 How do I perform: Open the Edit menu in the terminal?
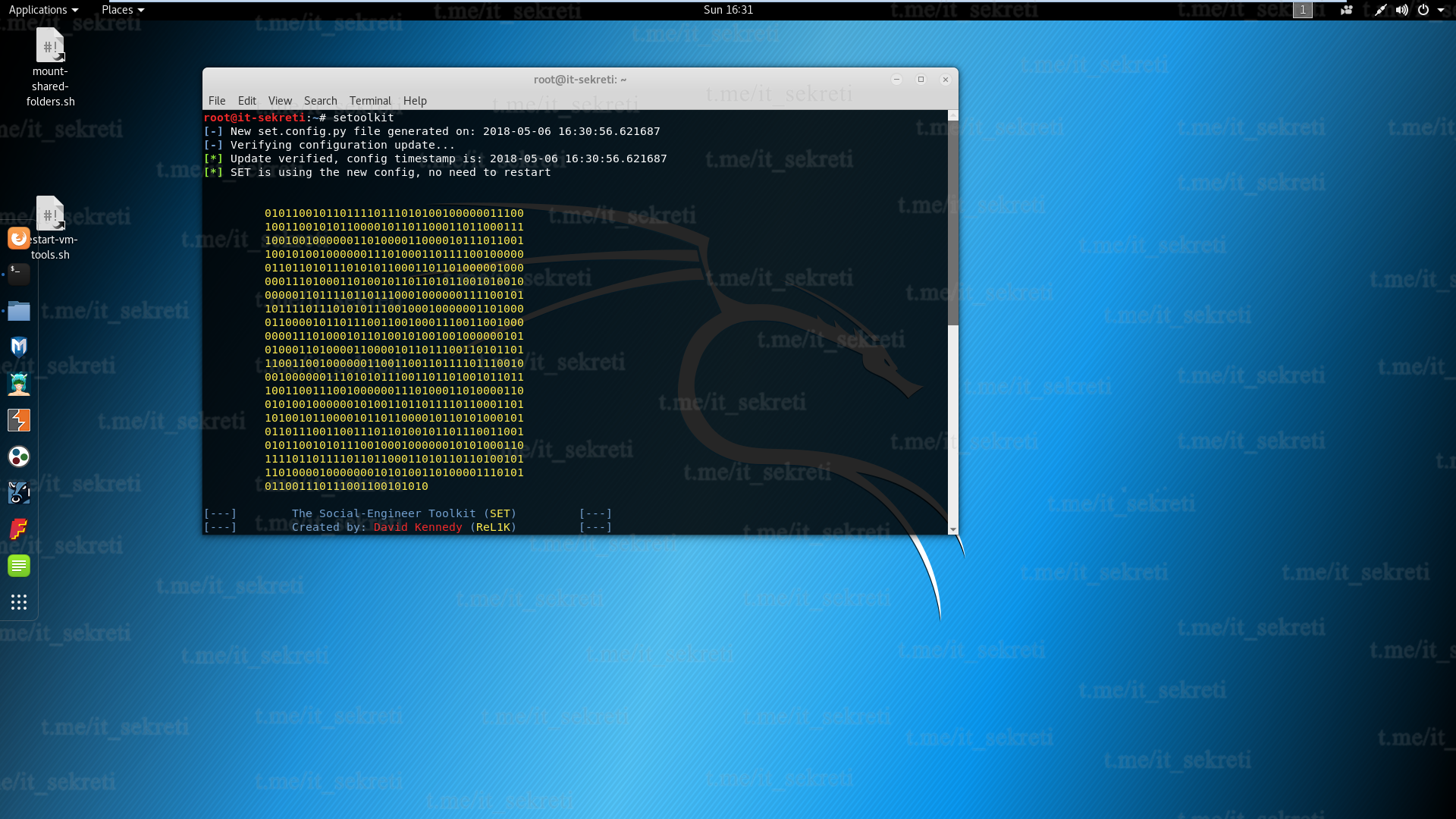coord(246,101)
